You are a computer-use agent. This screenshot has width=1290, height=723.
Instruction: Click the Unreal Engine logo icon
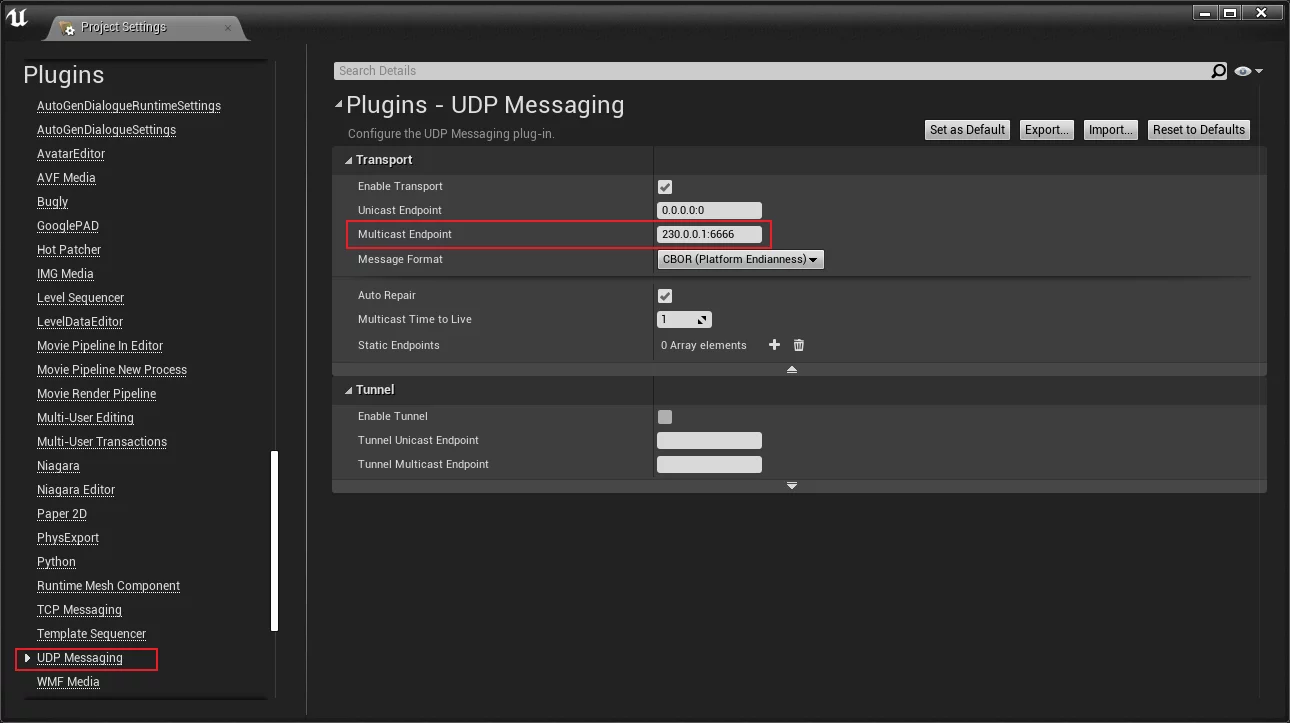pos(17,18)
